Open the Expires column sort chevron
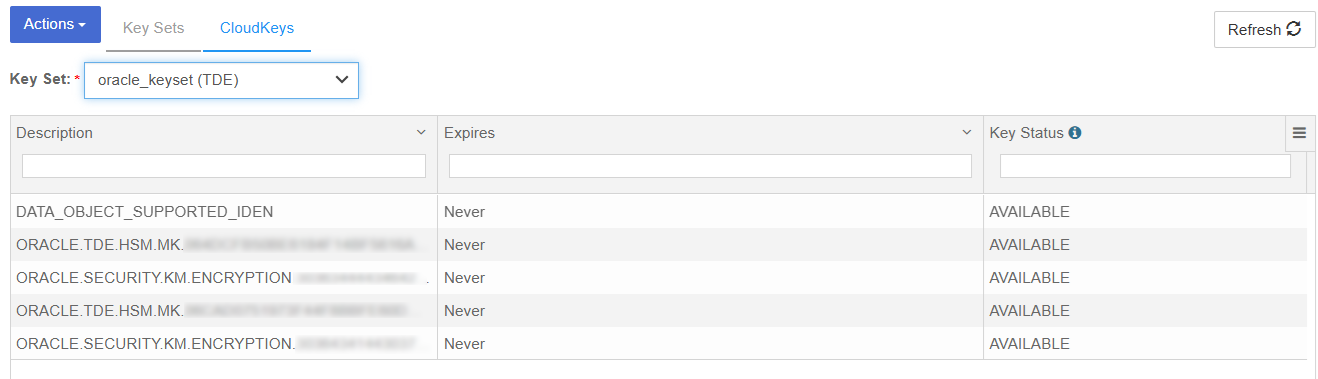 click(967, 133)
